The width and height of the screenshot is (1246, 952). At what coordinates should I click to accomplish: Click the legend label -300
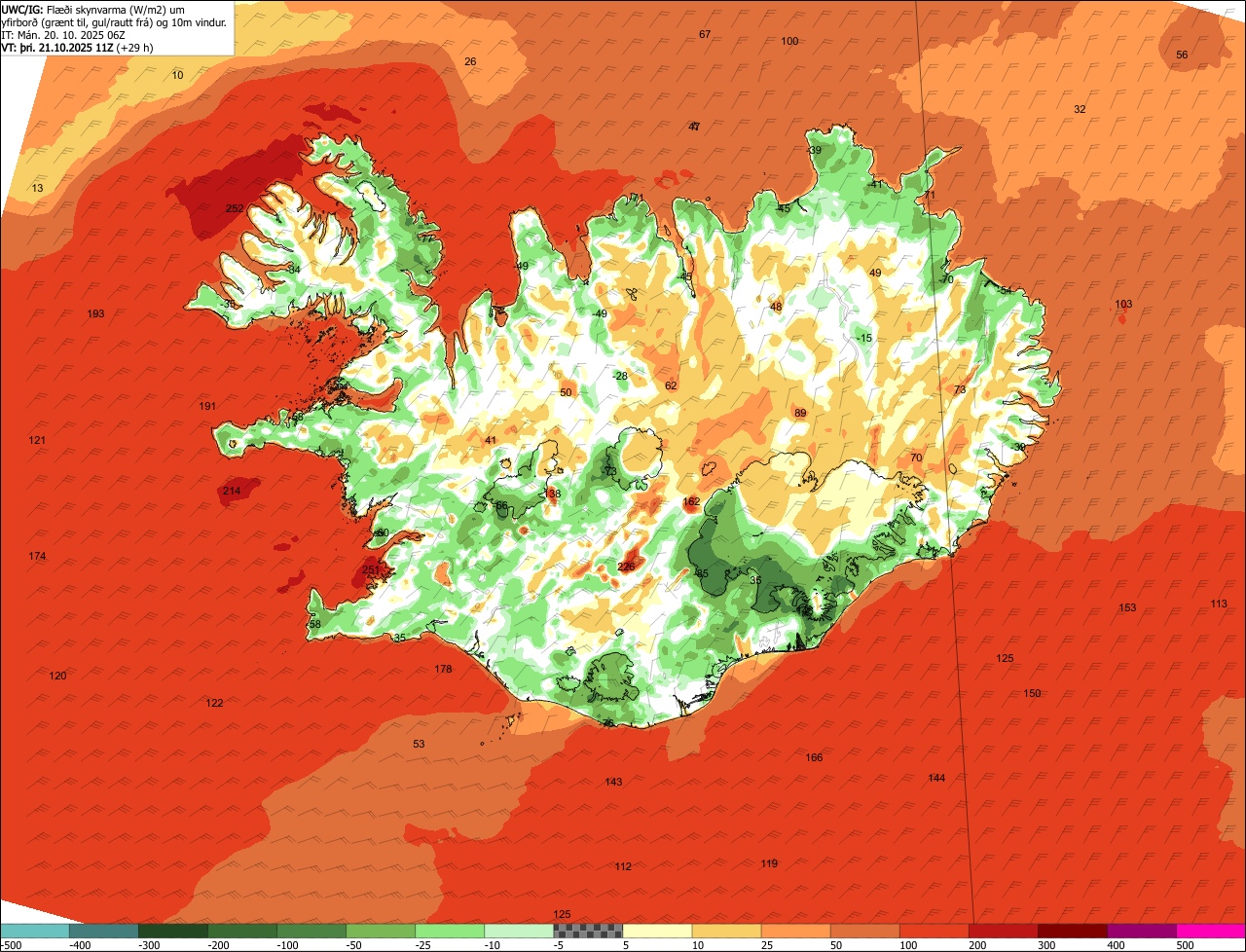click(x=149, y=944)
